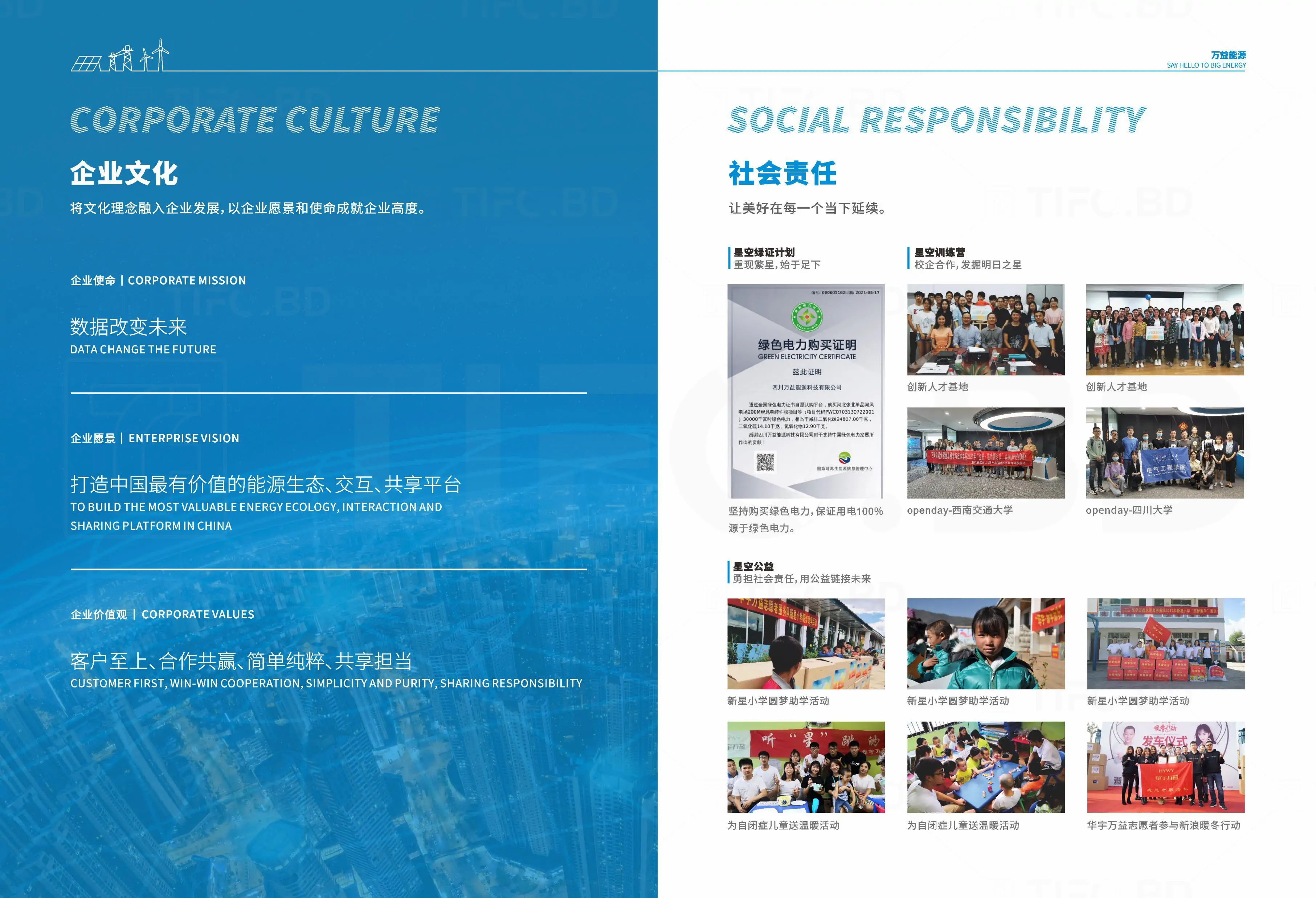Click the QR code on the certificate
The height and width of the screenshot is (898, 1316).
765,462
